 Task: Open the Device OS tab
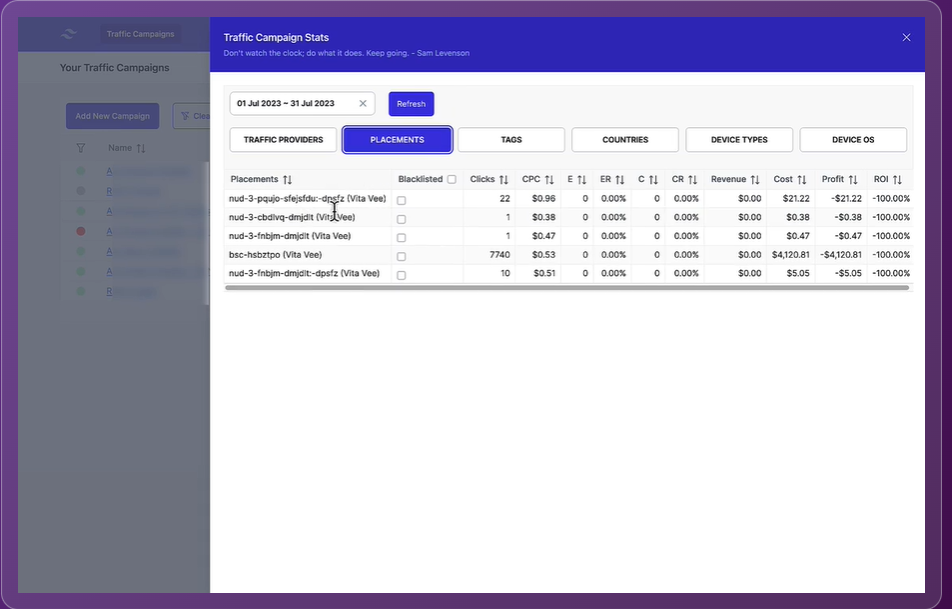click(x=853, y=140)
